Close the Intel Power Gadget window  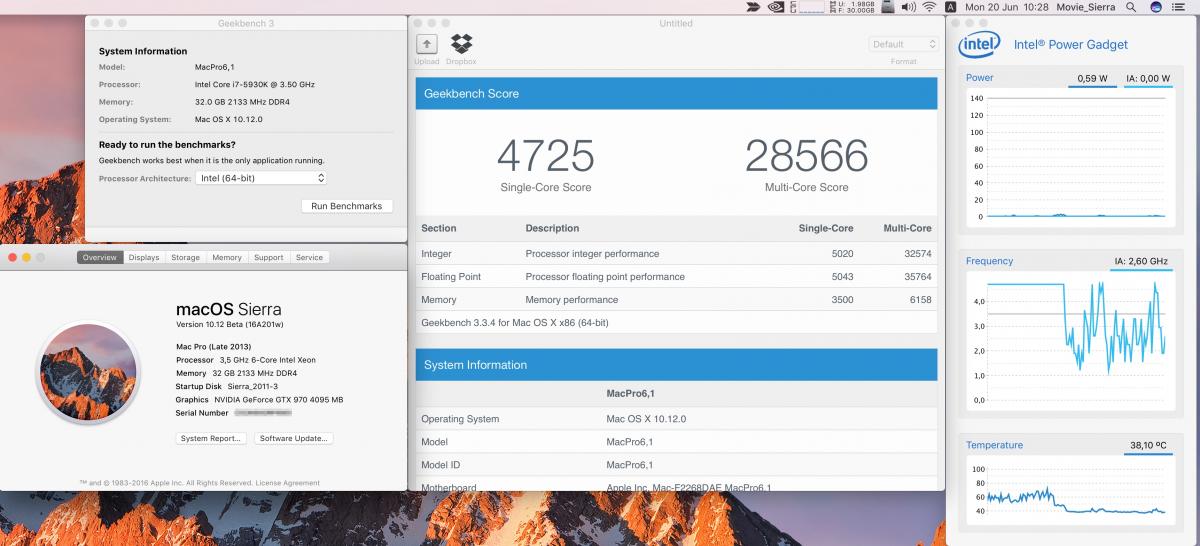[x=957, y=21]
